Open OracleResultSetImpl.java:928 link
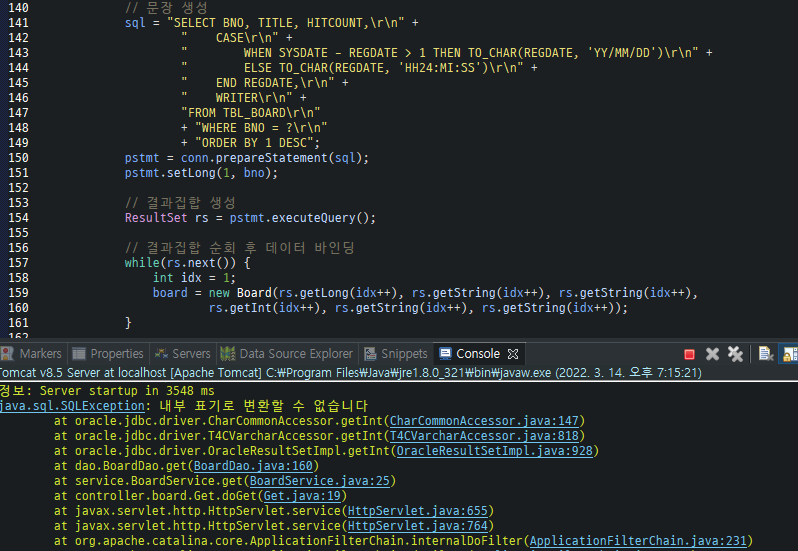 (495, 451)
